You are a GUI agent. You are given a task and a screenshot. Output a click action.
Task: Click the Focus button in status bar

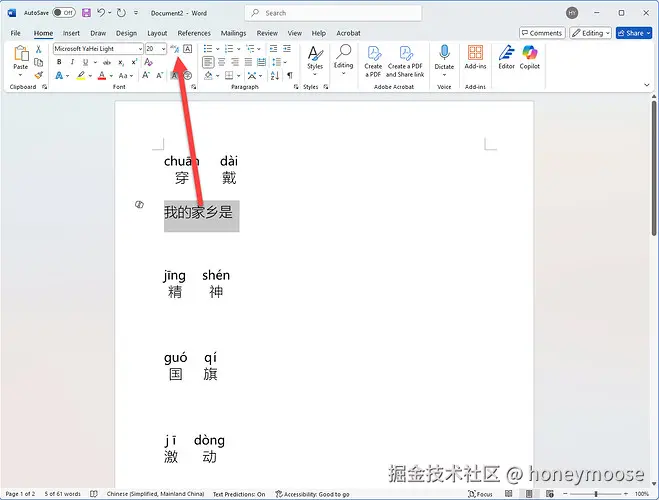pos(480,494)
